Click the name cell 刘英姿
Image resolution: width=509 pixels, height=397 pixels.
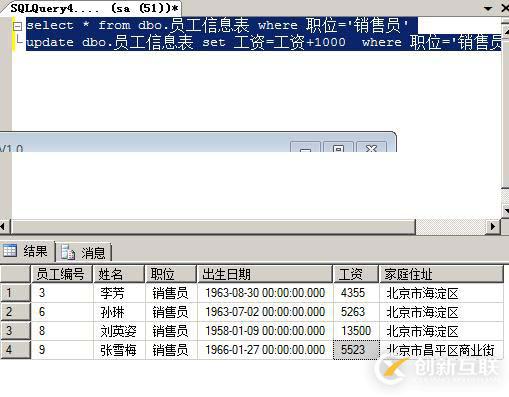pyautogui.click(x=119, y=331)
